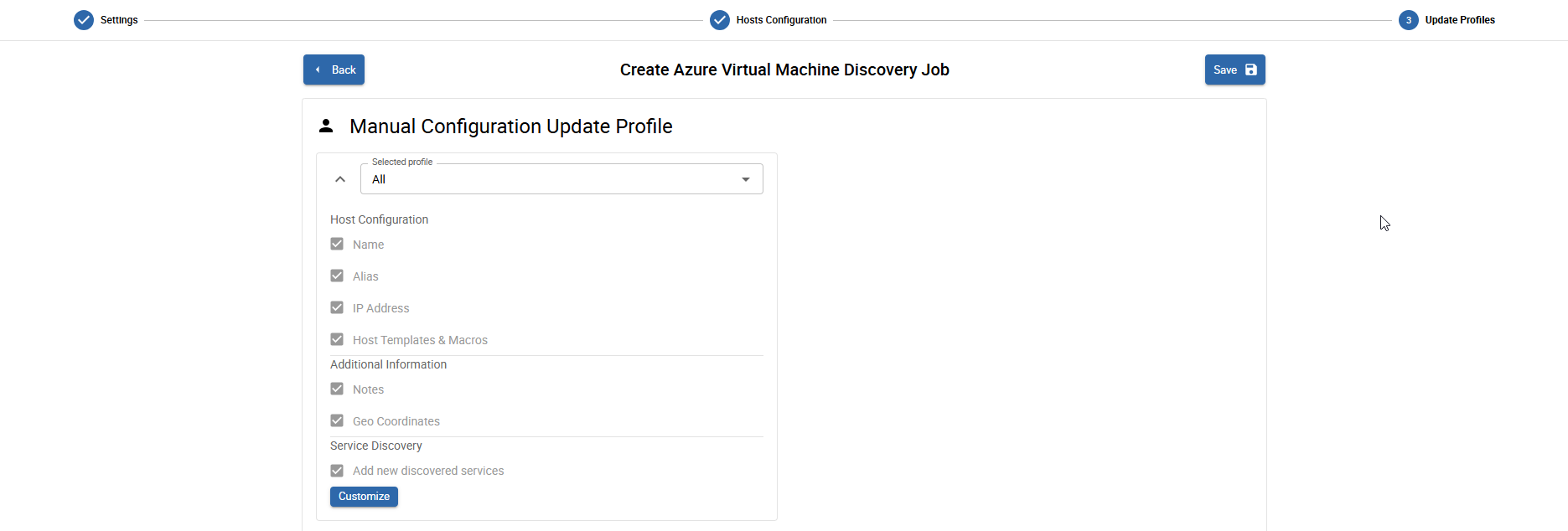Click the Host Configuration section label
This screenshot has height=531, width=1568.
[x=379, y=219]
